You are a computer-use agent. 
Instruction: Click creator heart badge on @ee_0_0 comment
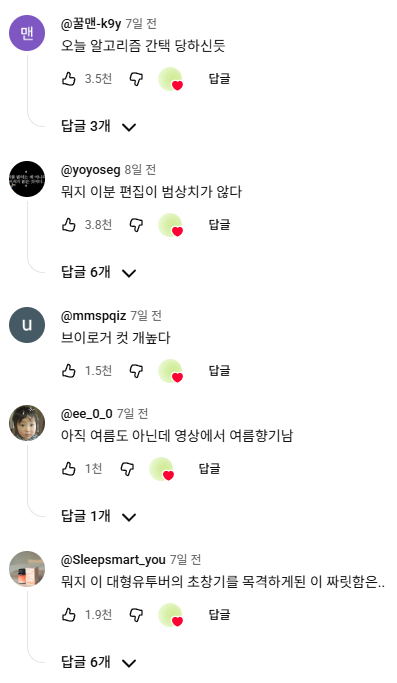click(162, 469)
